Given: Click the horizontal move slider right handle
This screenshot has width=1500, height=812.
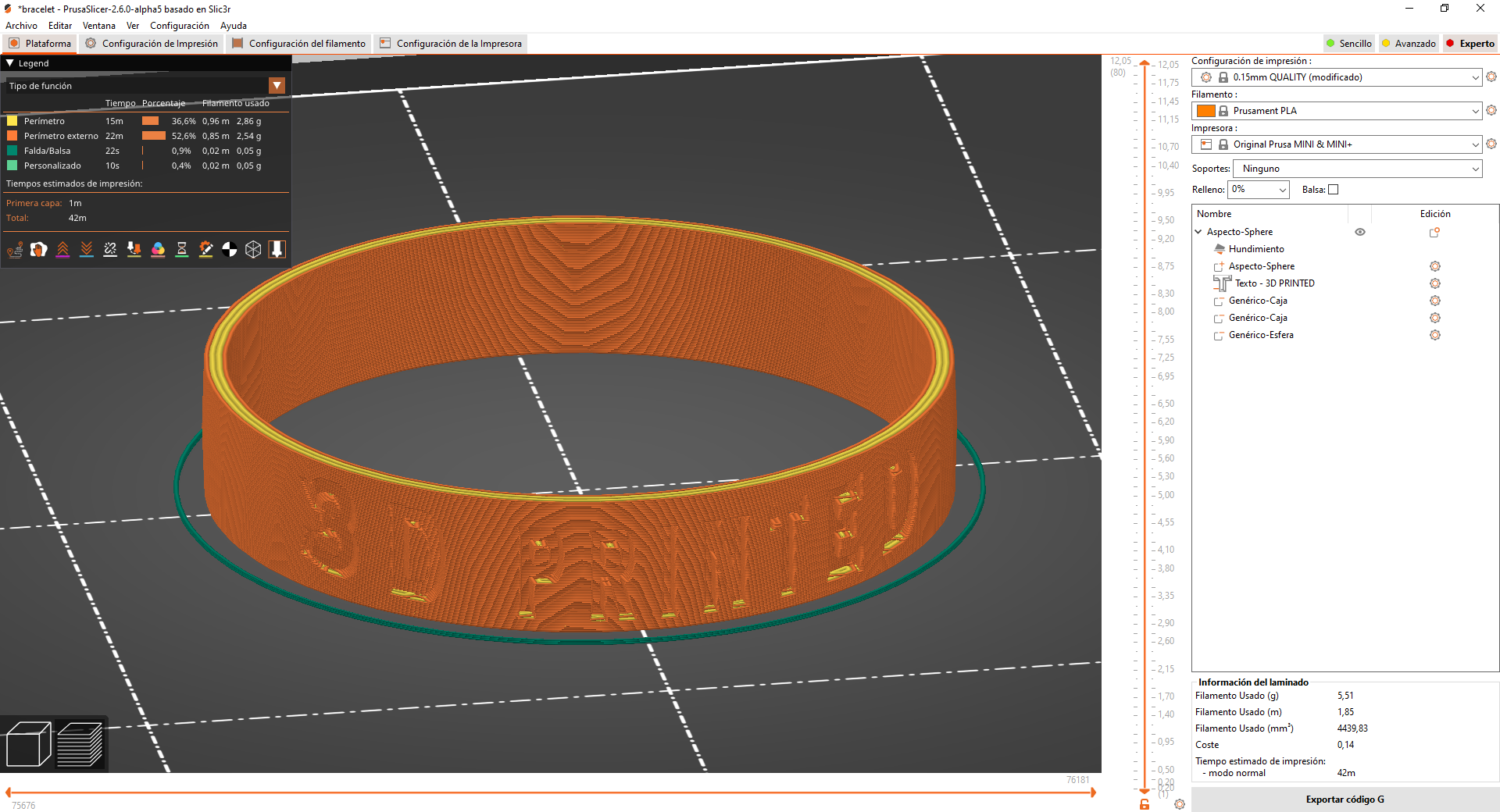Looking at the screenshot, I should click(1093, 792).
